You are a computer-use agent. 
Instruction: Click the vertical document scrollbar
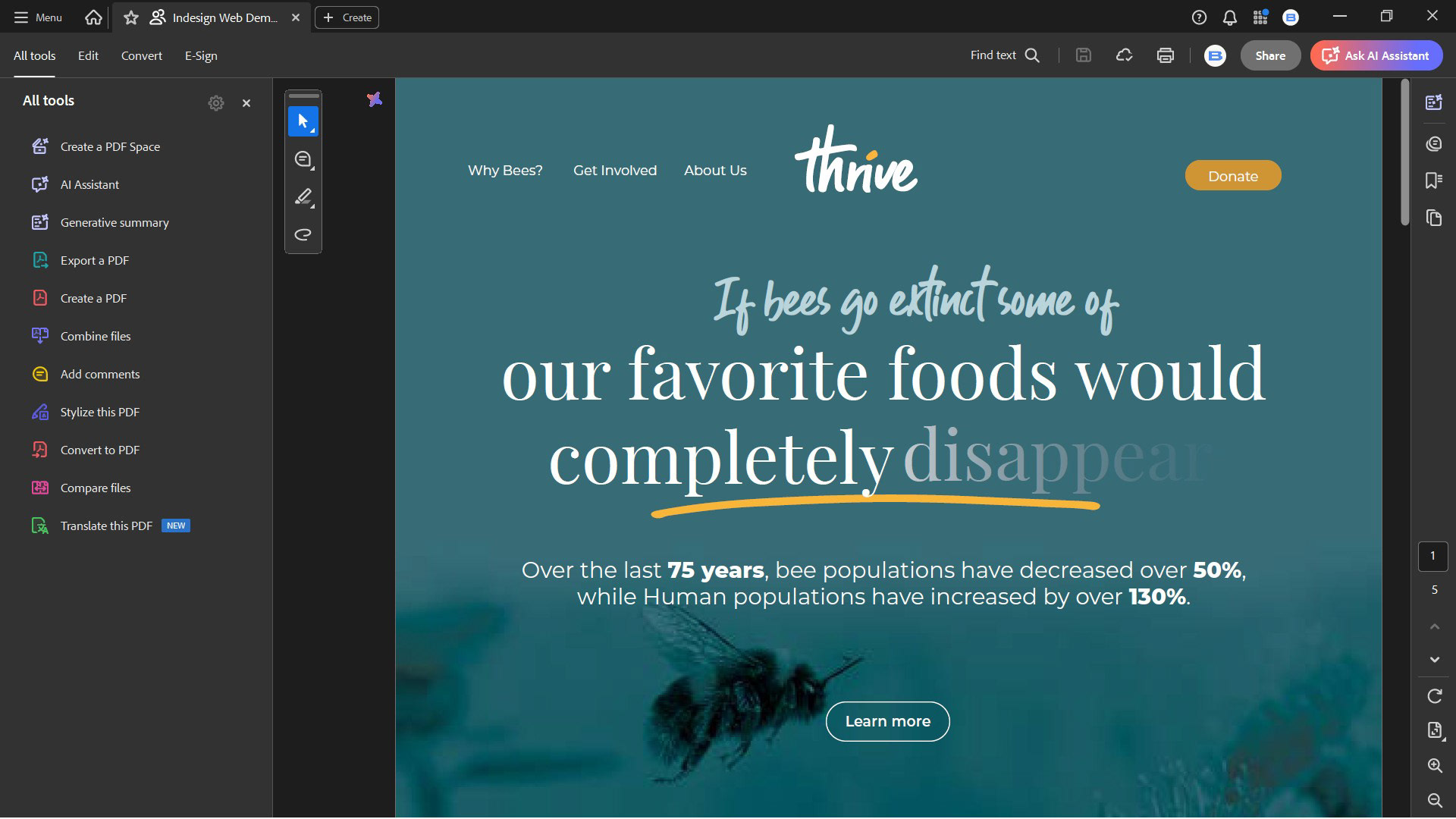[1404, 152]
